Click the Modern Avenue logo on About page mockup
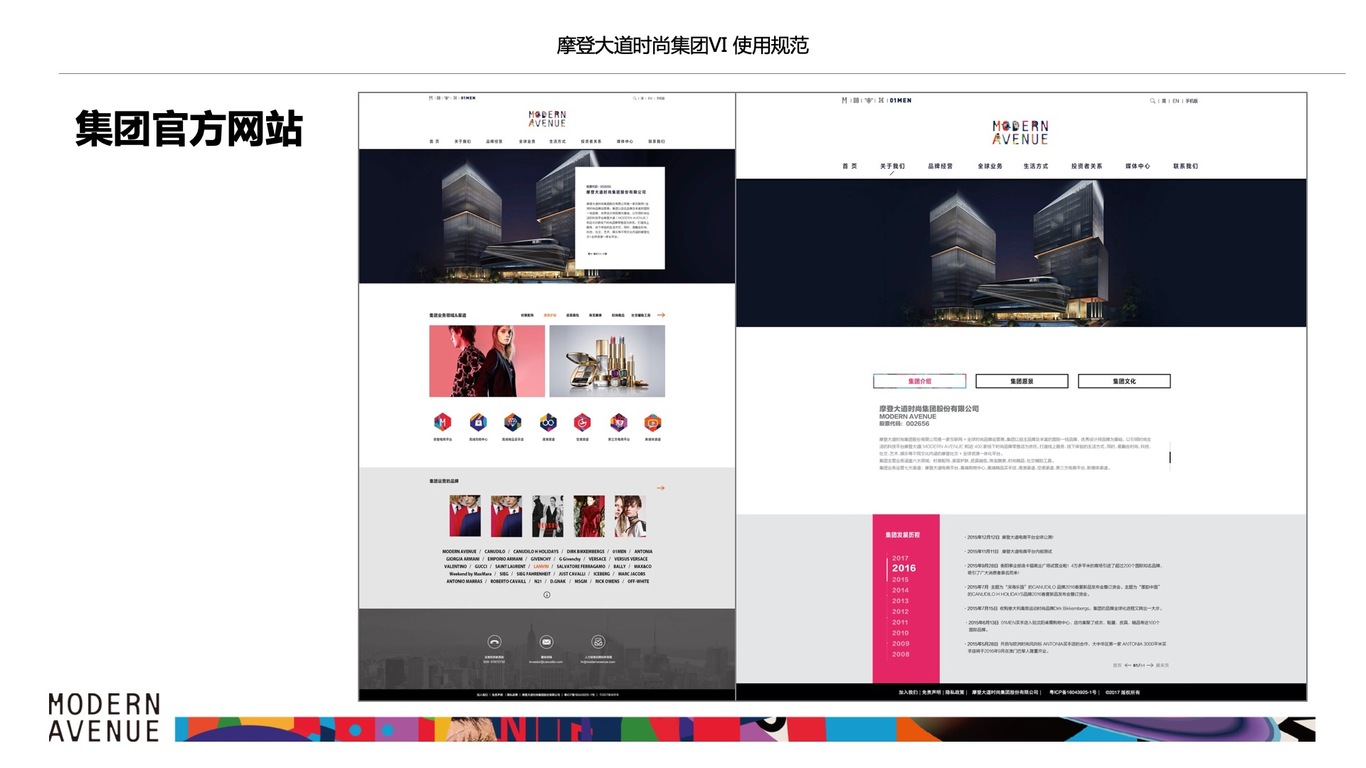Viewport: 1366px width, 768px height. 1020,133
